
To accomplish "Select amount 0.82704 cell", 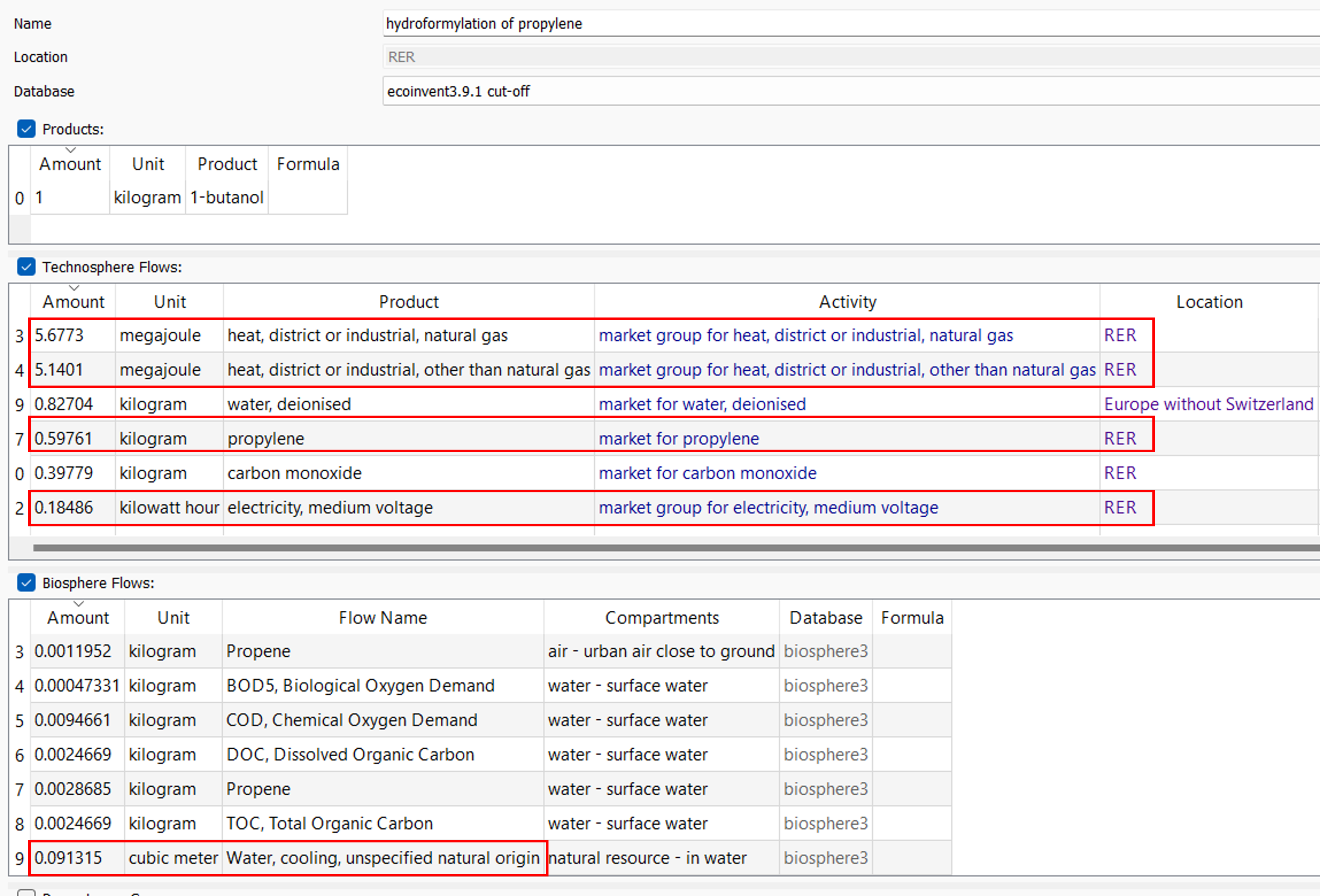I will tap(73, 404).
